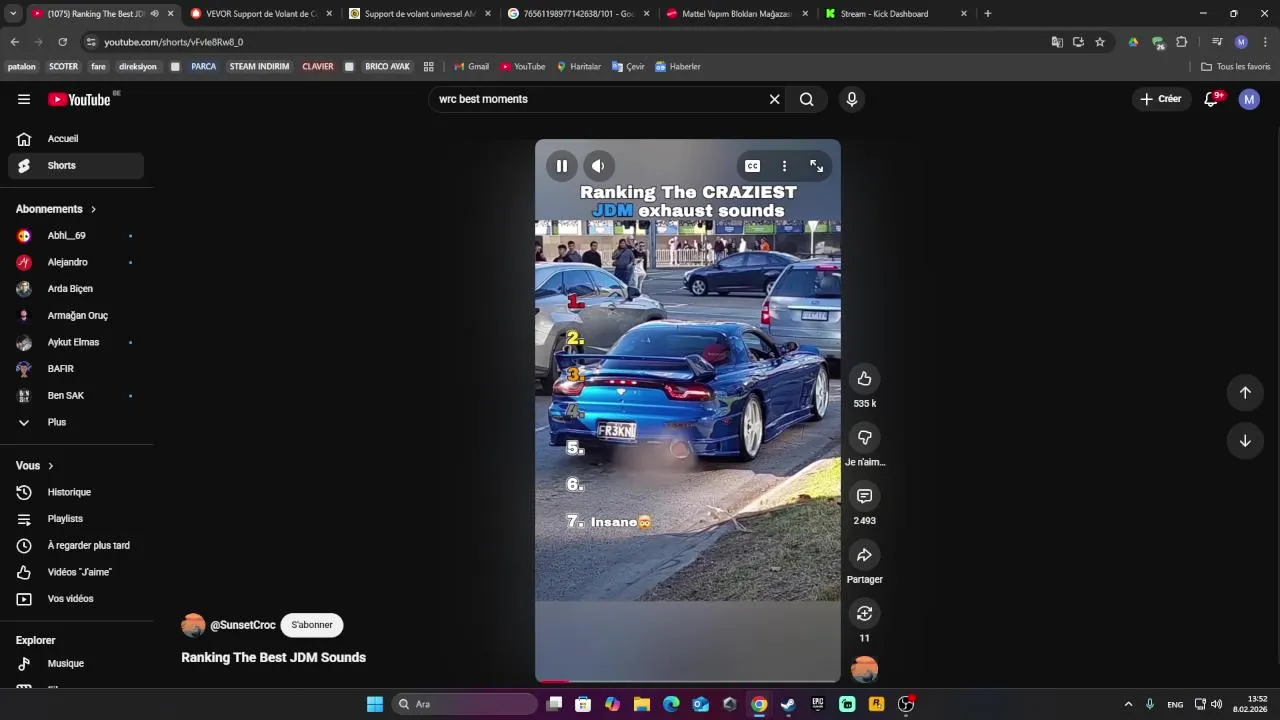Click the taskbar search box Ara
The width and height of the screenshot is (1280, 720).
[x=465, y=704]
